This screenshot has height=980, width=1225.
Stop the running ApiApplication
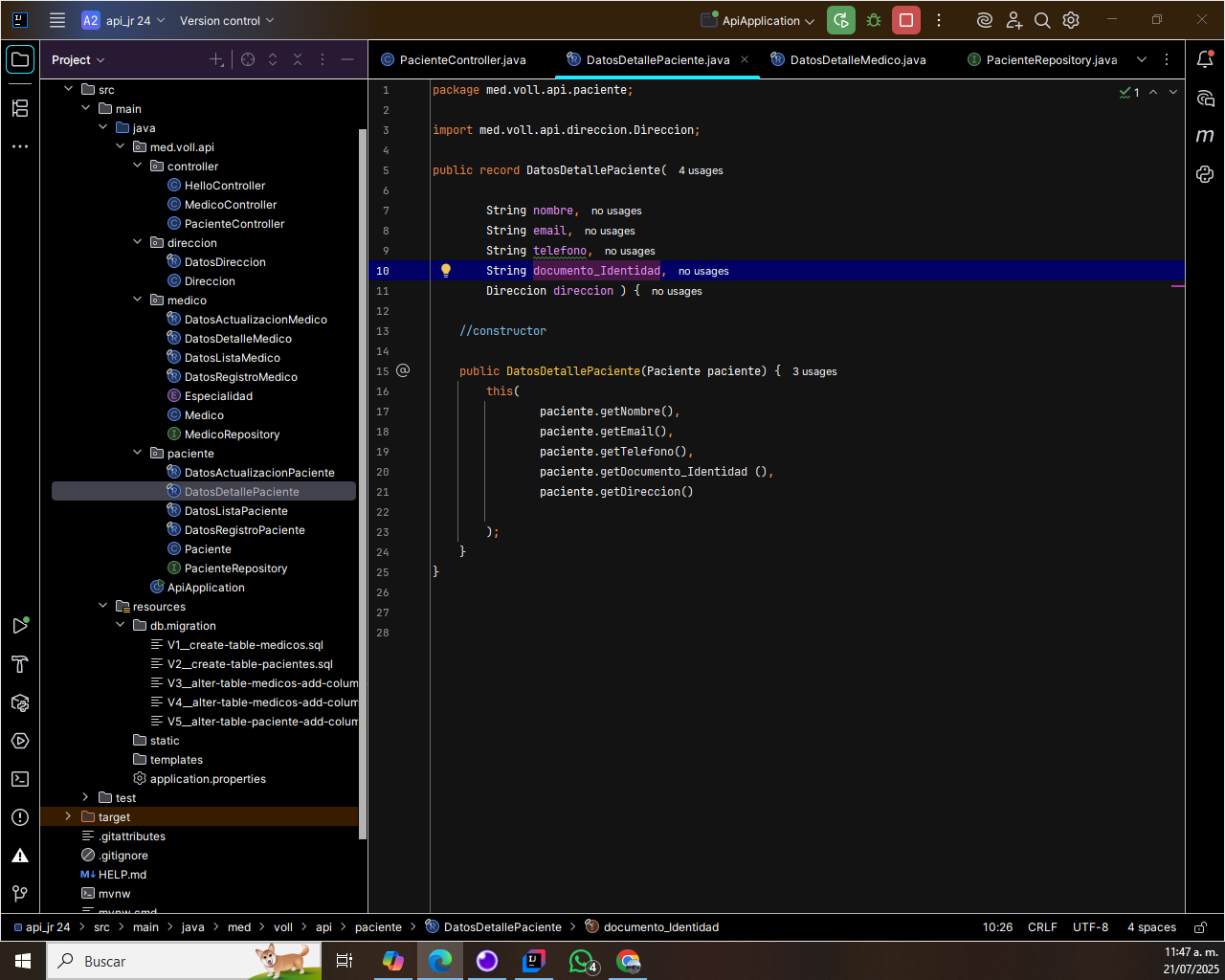click(906, 20)
